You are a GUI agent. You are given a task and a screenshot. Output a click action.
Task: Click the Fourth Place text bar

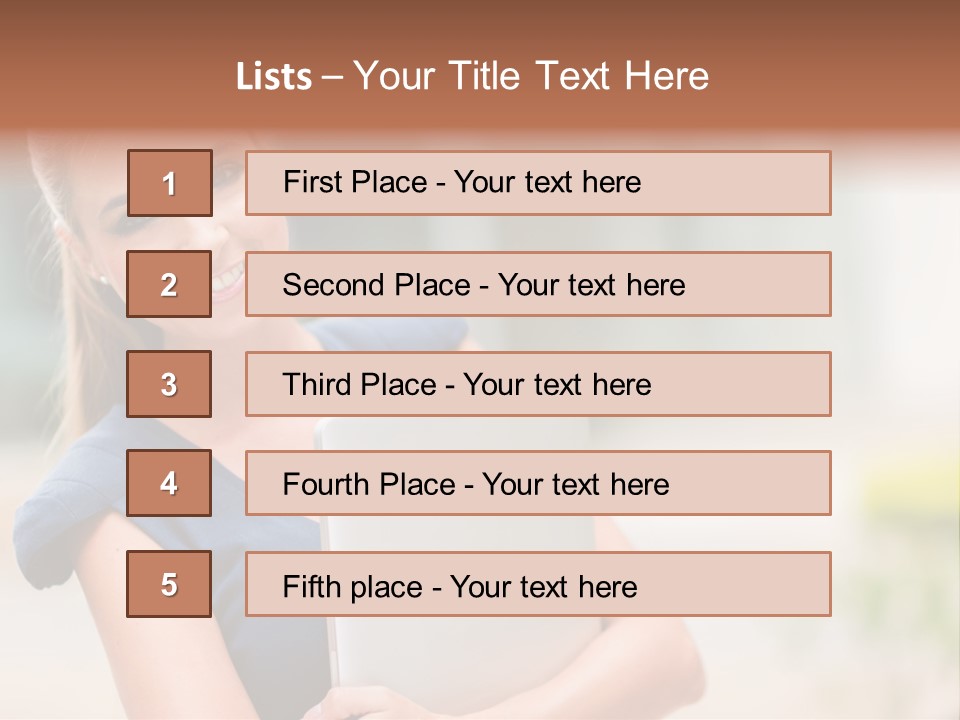point(538,484)
